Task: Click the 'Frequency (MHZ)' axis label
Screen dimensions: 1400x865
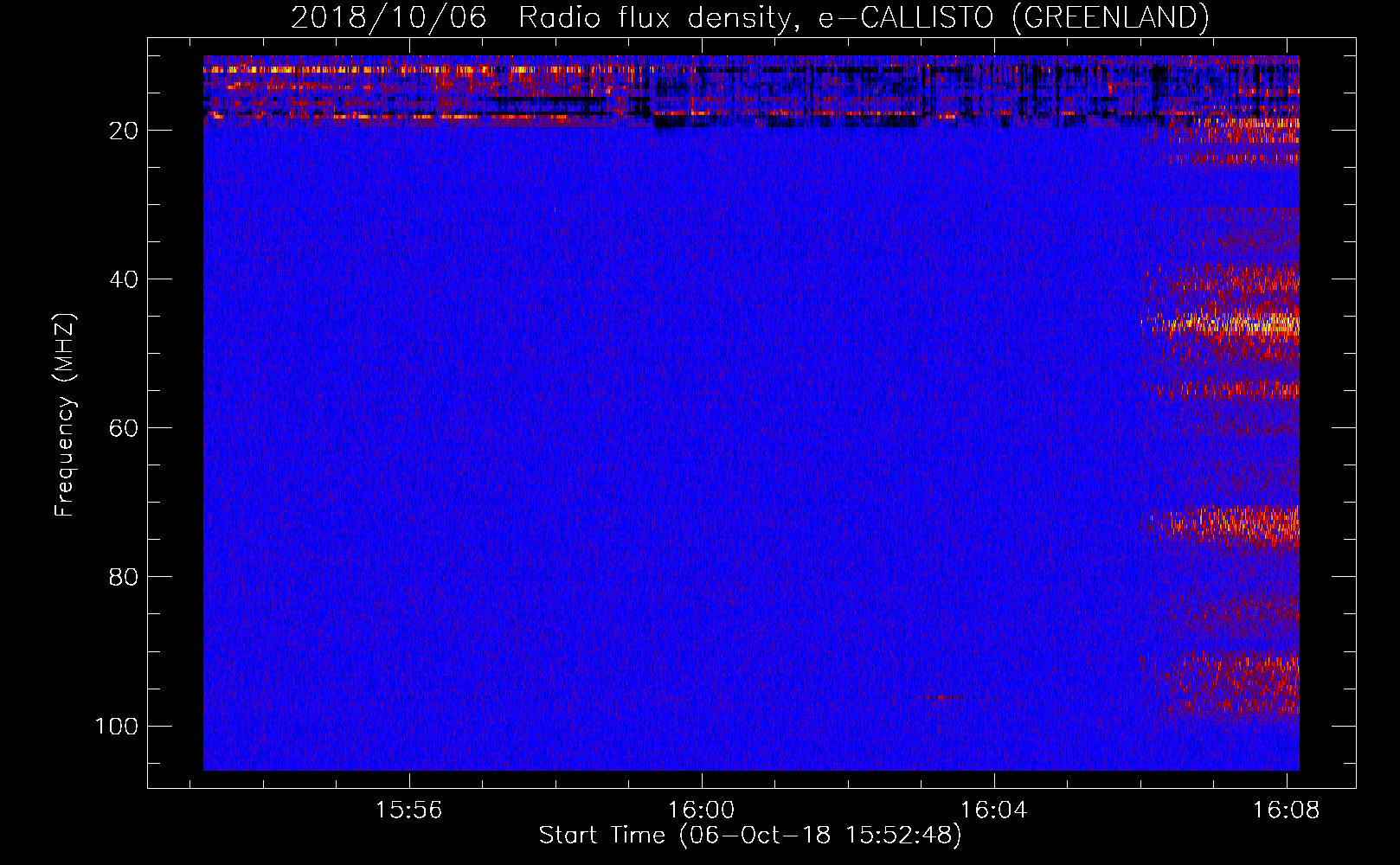Action: (65, 415)
